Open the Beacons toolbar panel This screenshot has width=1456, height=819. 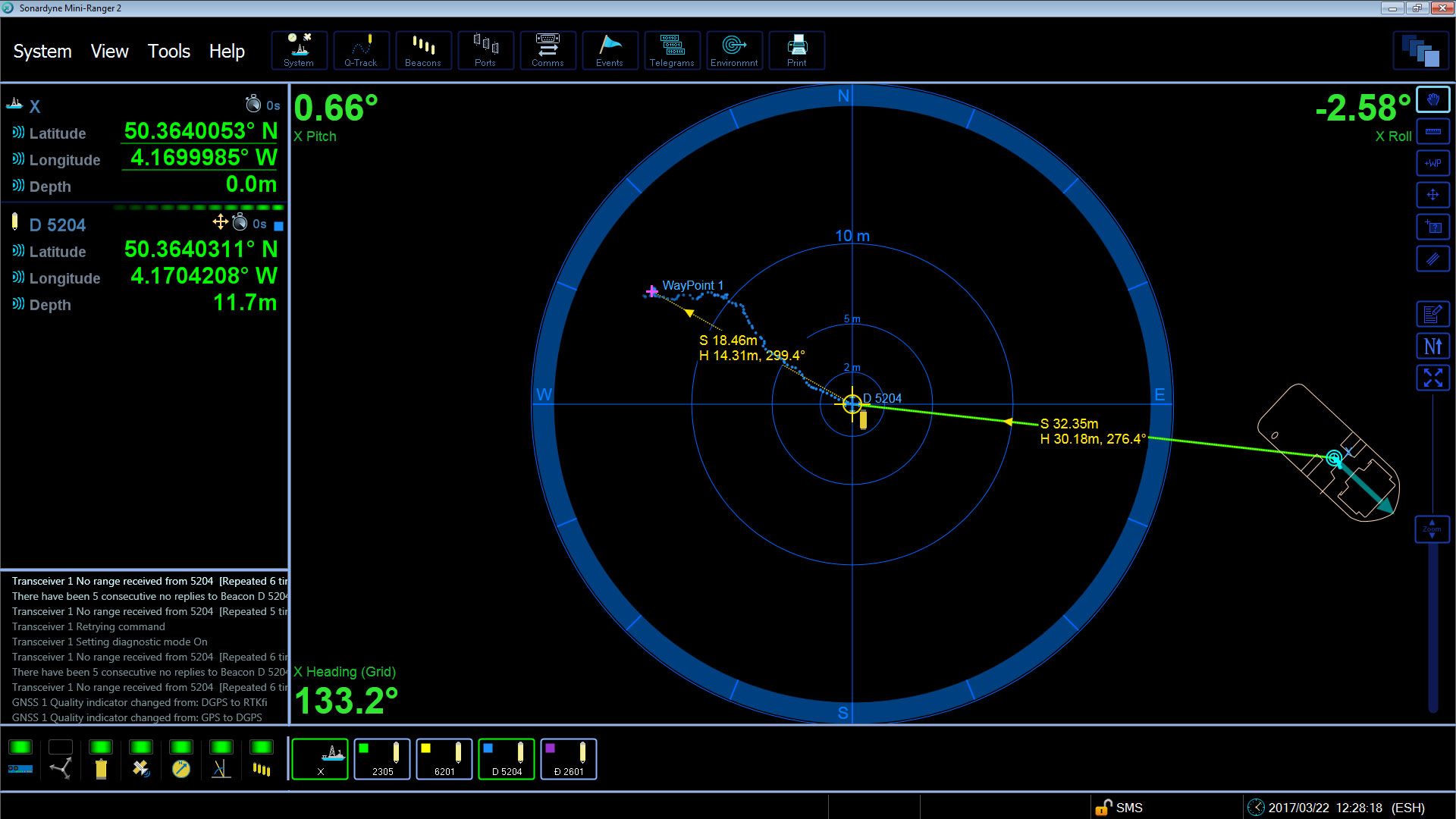tap(423, 51)
